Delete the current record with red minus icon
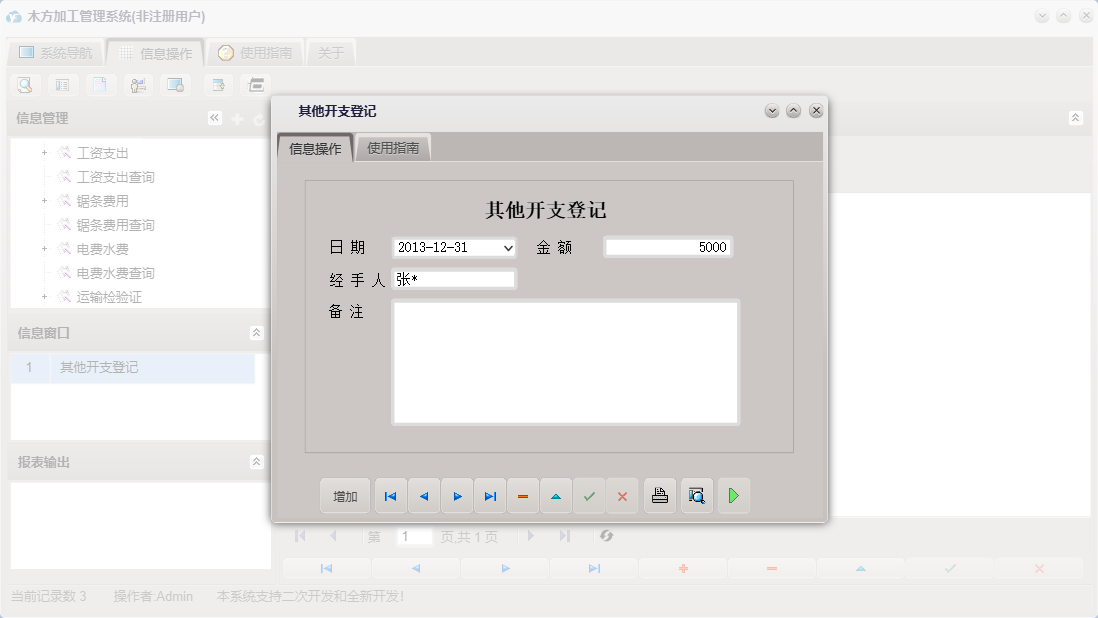The image size is (1098, 618). [x=523, y=495]
